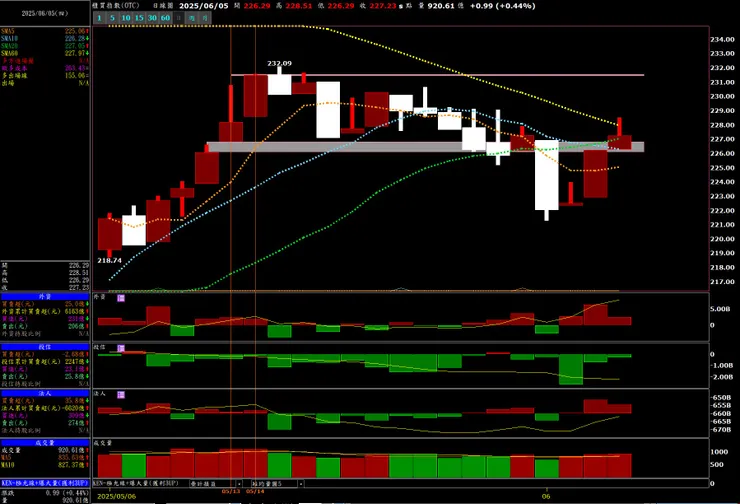
Task: Click the blue 成交量 panel header
Action: pyautogui.click(x=45, y=443)
